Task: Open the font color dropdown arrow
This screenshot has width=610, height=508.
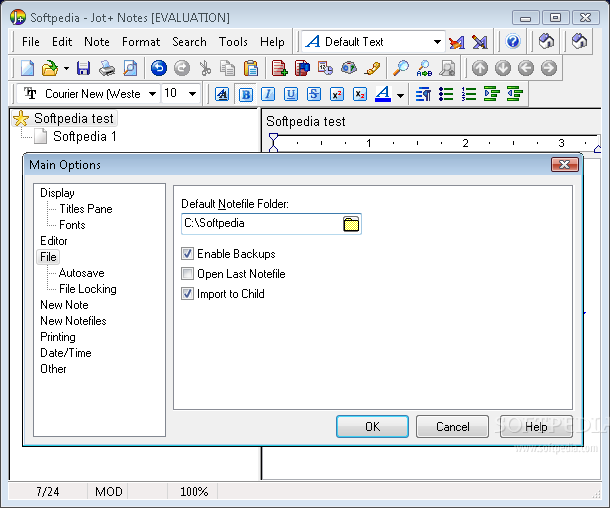Action: [400, 95]
